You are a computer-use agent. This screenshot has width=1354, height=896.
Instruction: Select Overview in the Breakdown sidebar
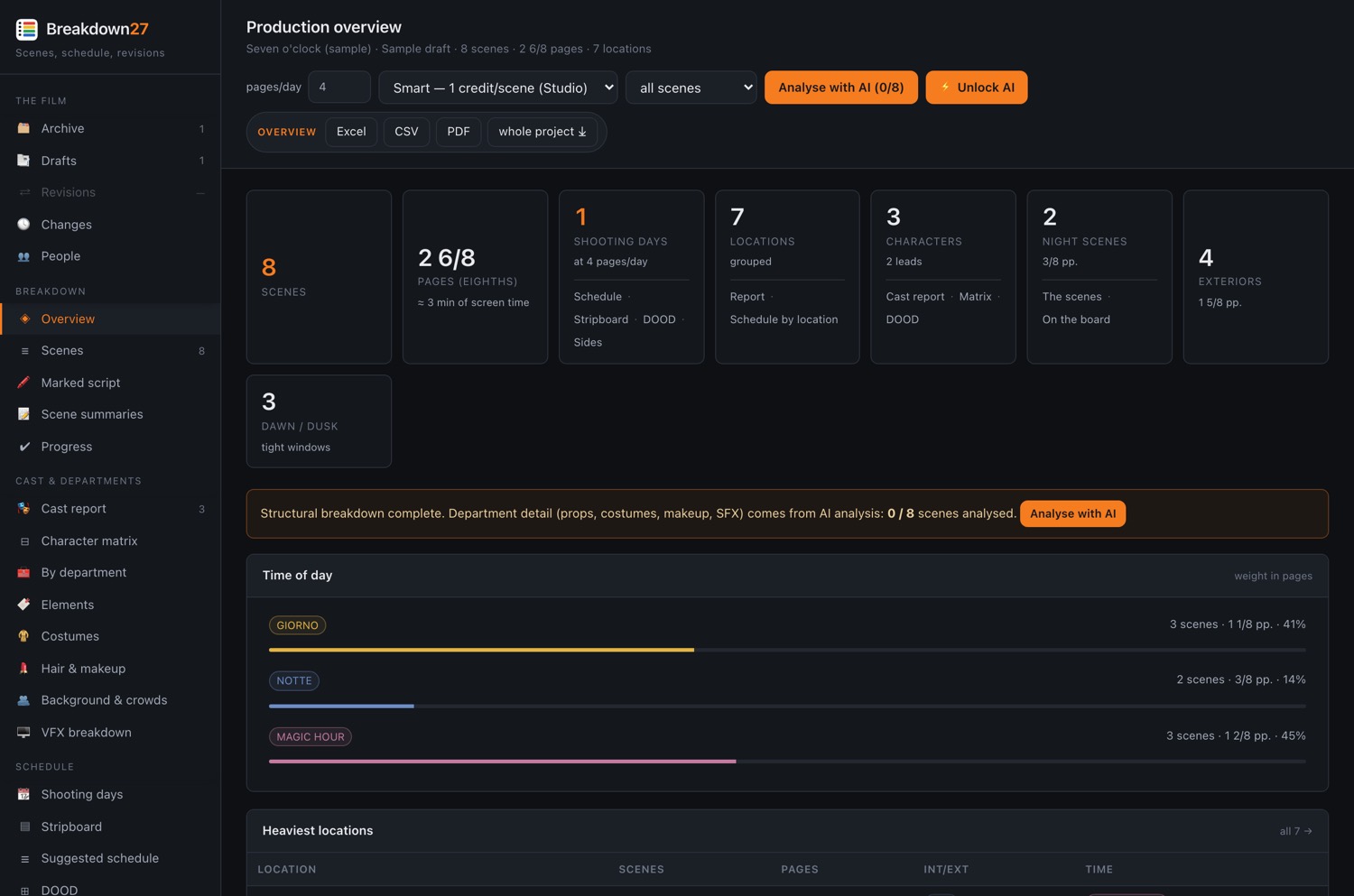110,319
